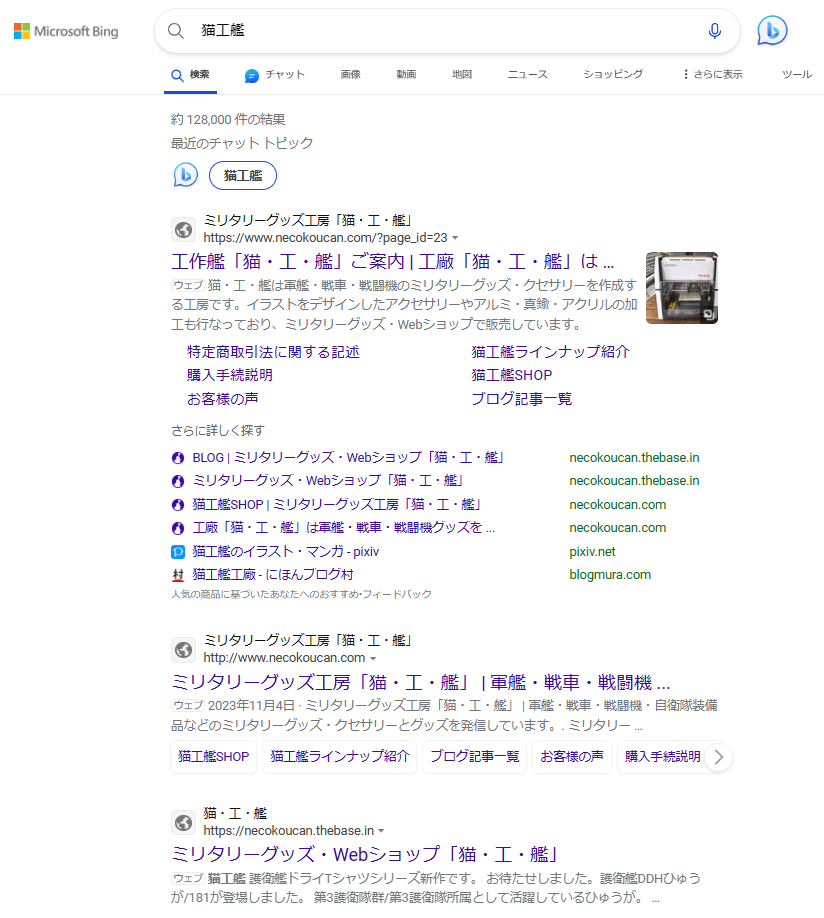Click the 猫工艦 chat topic chip
Screen dimensions: 824x918
(x=242, y=176)
